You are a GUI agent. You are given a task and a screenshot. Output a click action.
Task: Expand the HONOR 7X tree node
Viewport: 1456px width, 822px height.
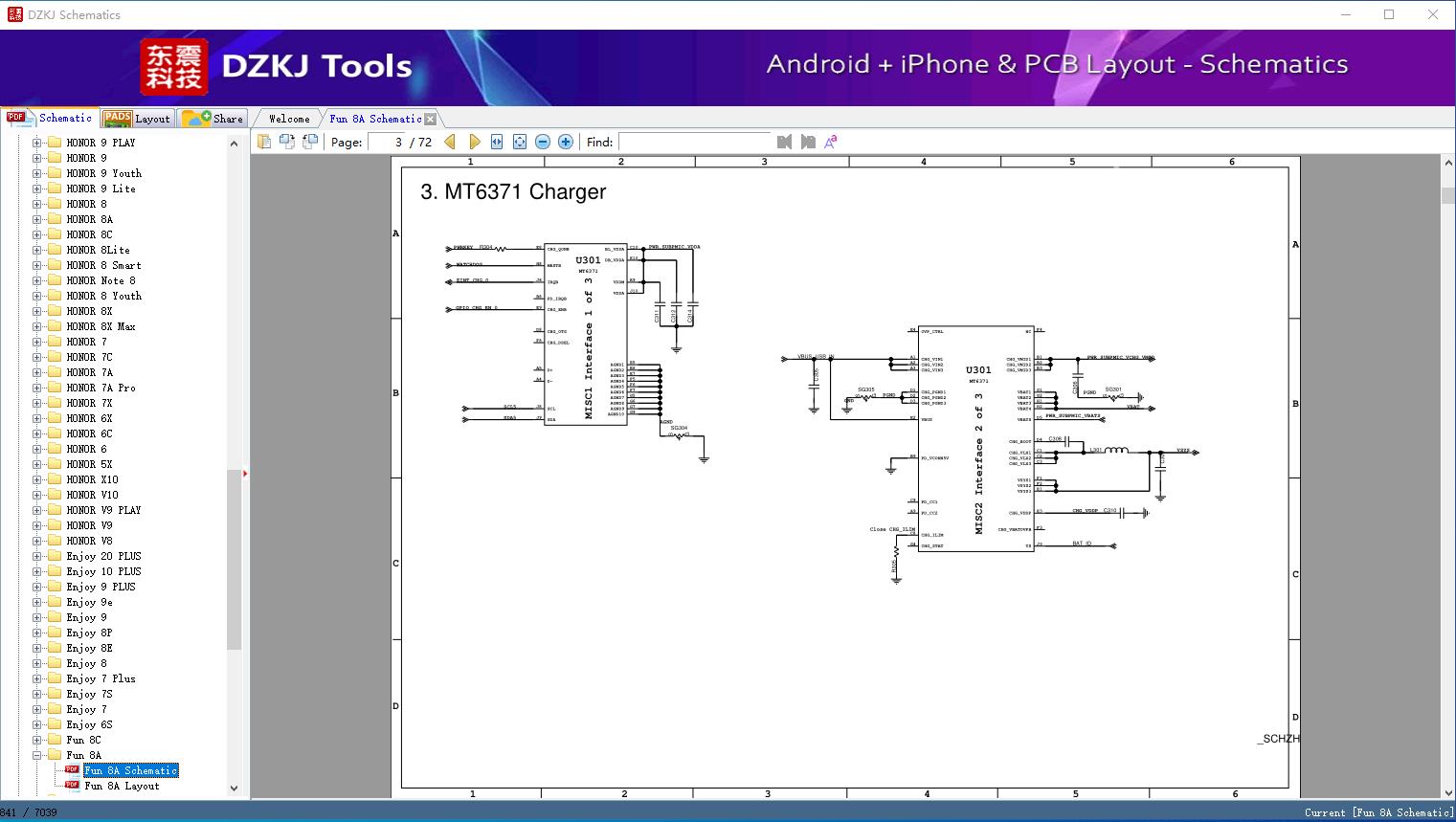coord(37,403)
